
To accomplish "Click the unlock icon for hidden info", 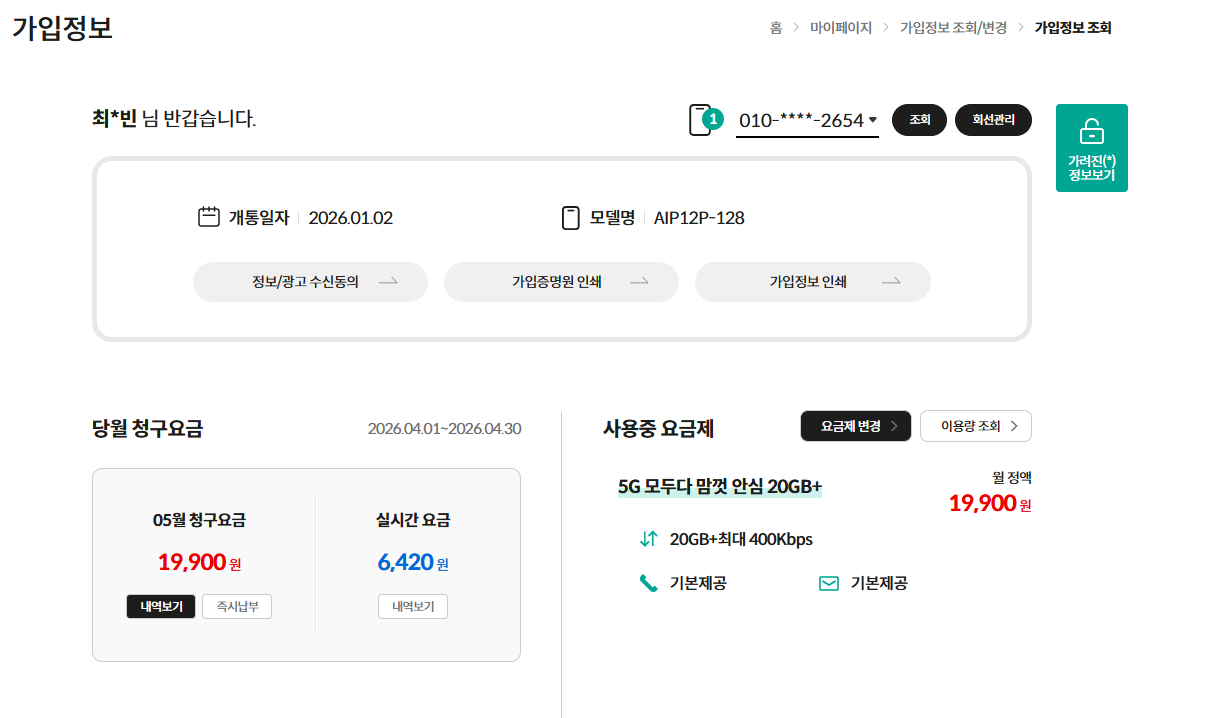I will pos(1091,132).
